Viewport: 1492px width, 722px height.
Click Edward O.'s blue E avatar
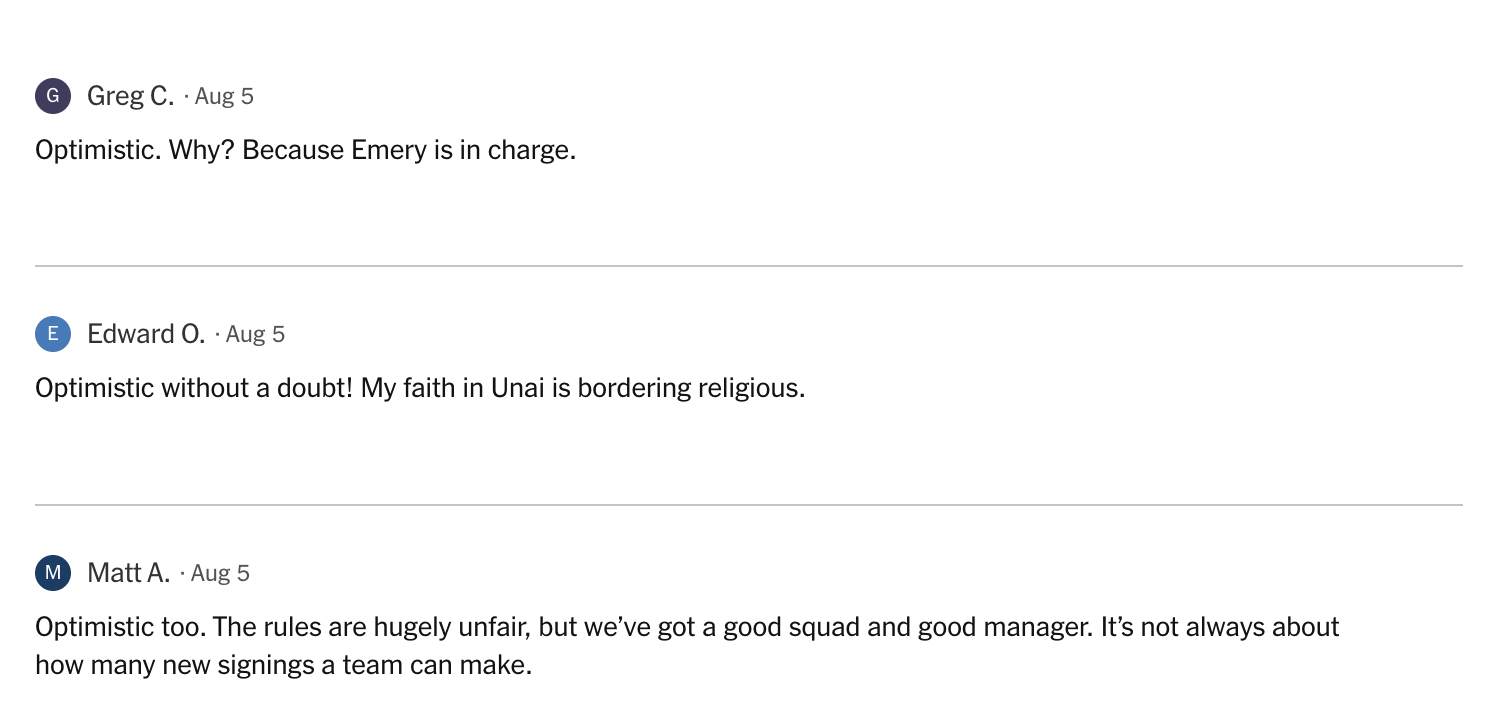[x=53, y=334]
